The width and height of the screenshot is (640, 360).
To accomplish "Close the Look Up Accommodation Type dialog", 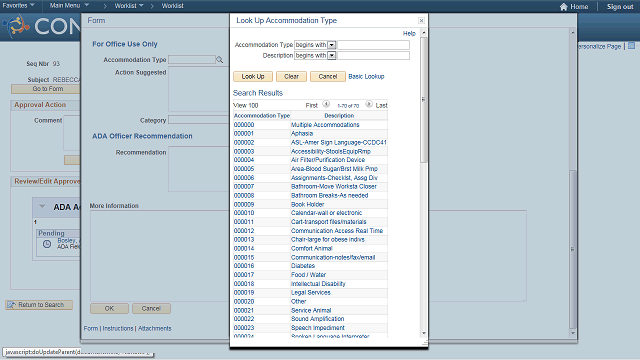I will [421, 20].
